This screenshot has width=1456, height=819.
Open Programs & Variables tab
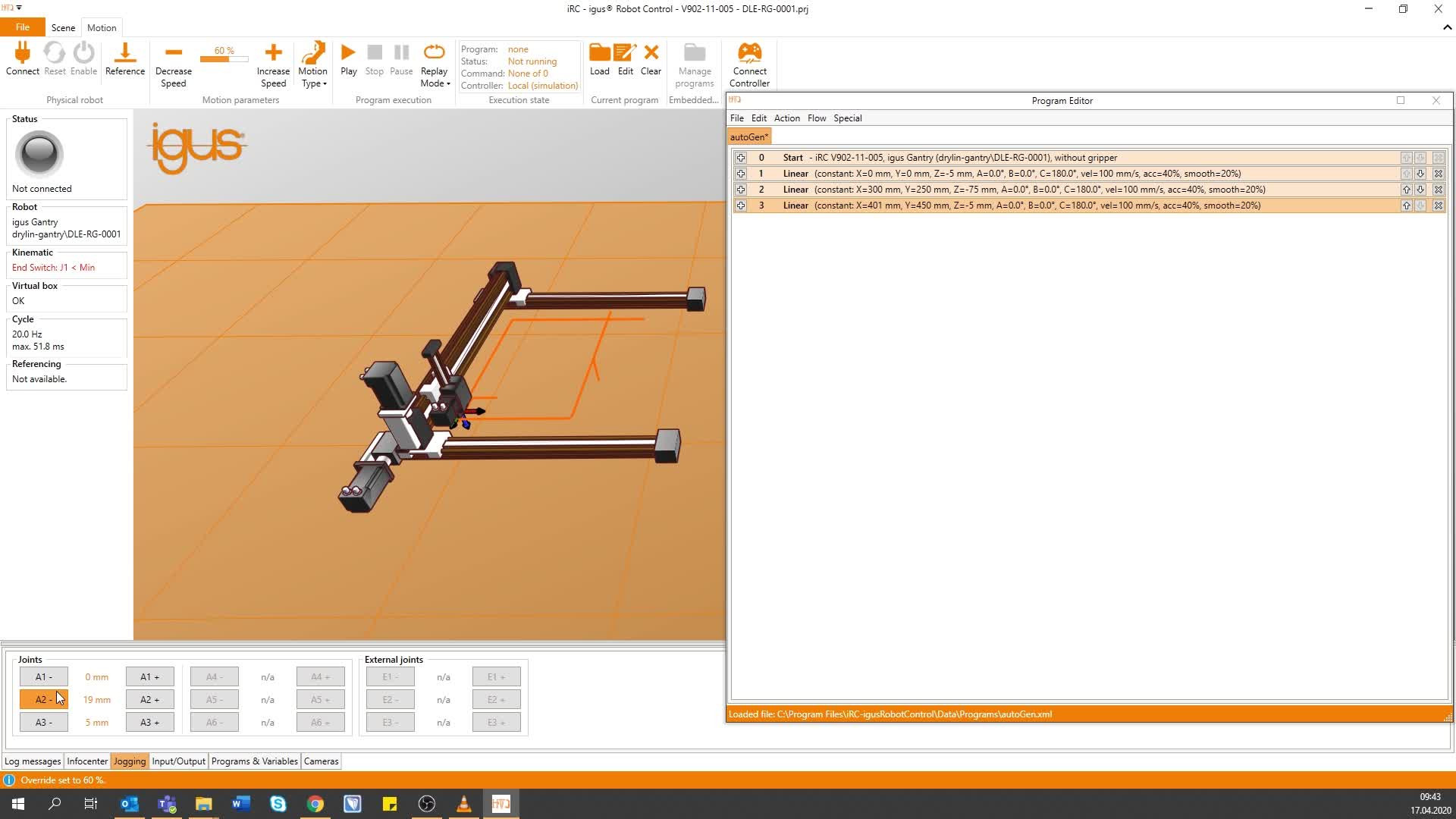coord(254,761)
